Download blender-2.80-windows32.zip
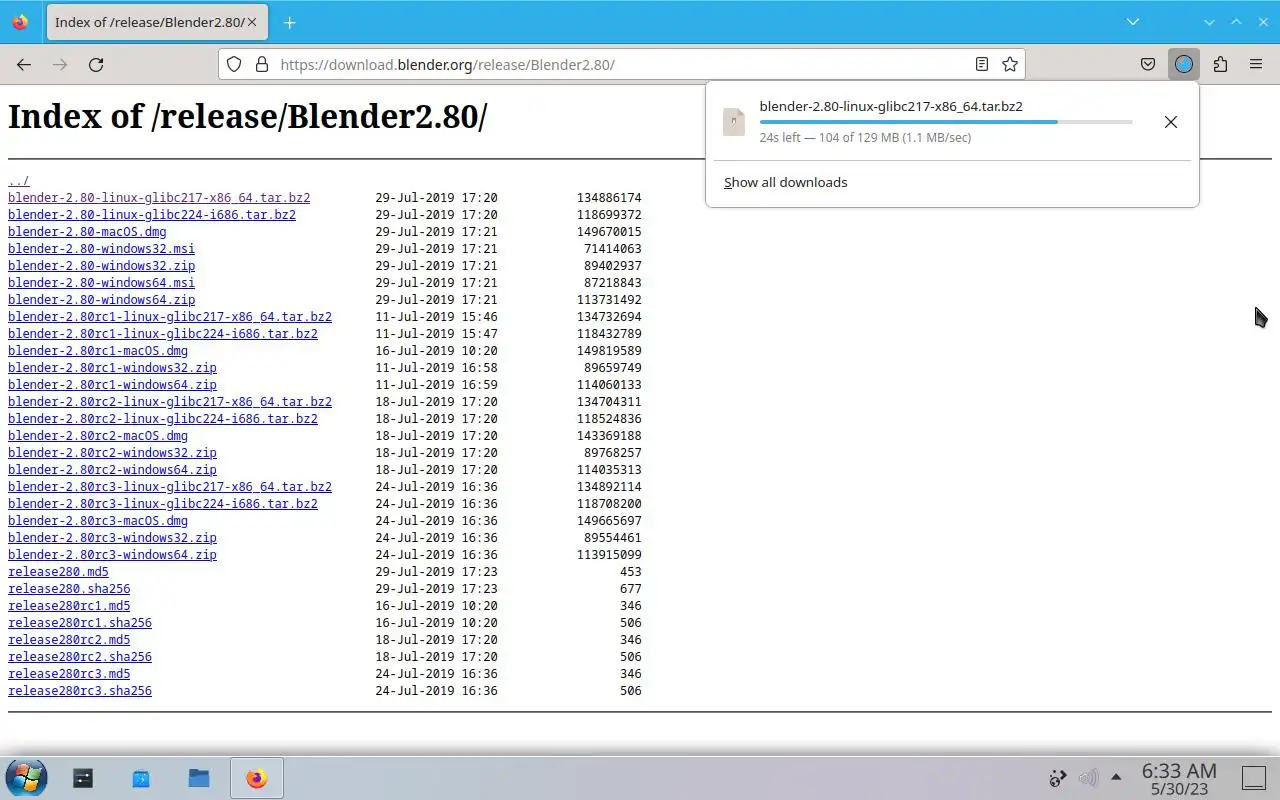This screenshot has height=800, width=1280. click(101, 266)
